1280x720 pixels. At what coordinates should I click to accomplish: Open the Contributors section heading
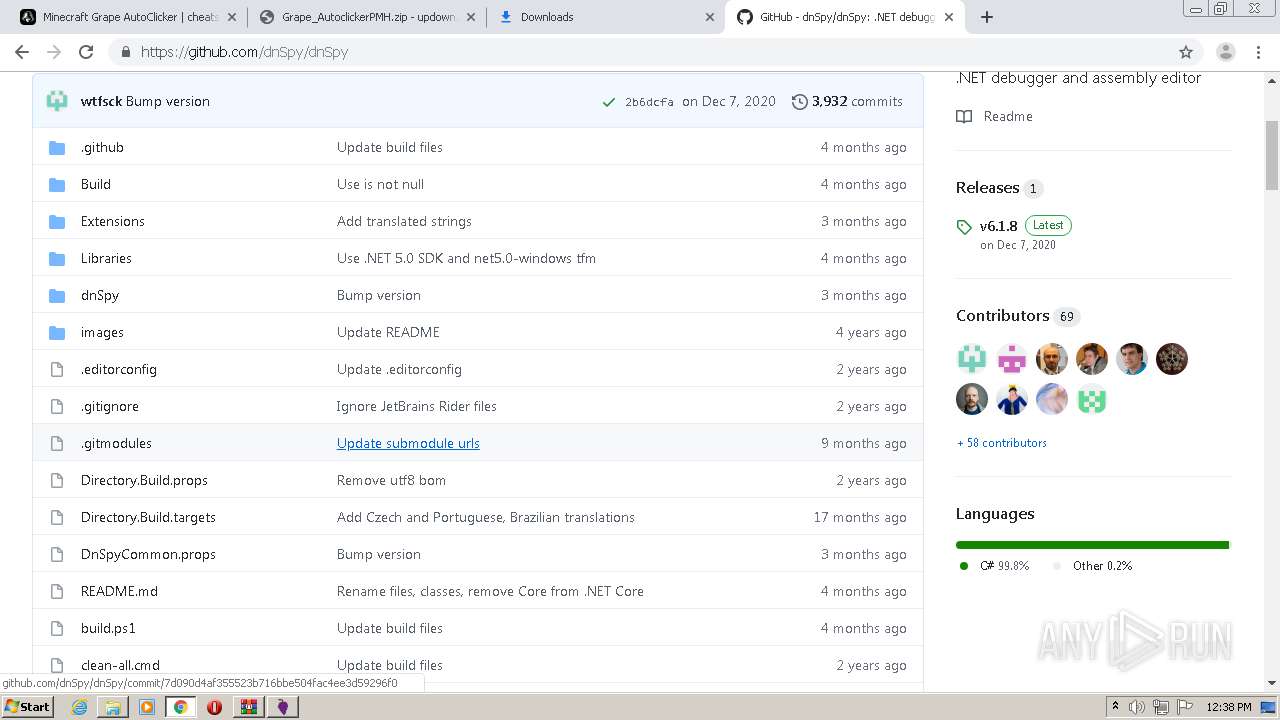(1002, 316)
